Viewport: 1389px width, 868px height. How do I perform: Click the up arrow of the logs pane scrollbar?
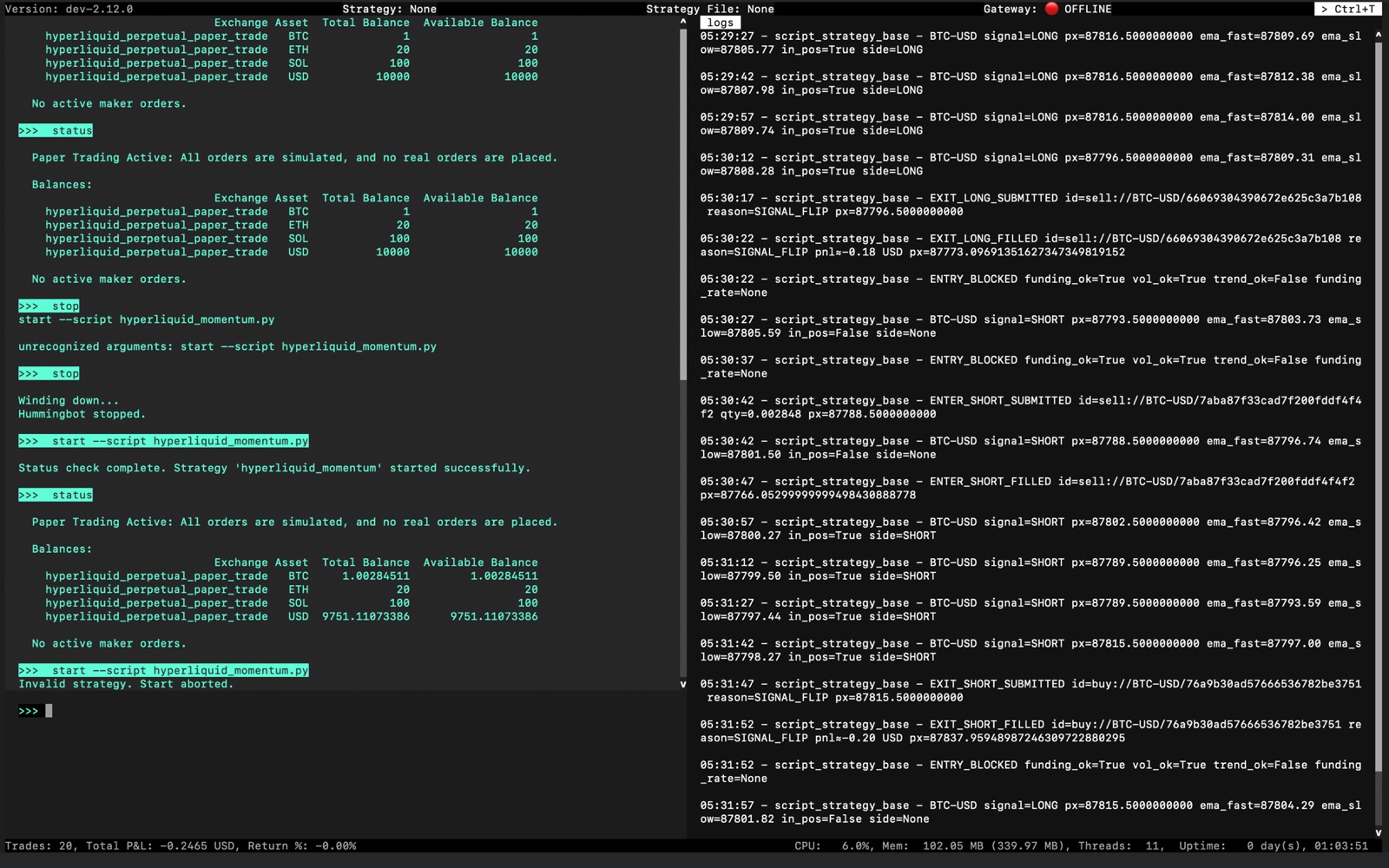tap(1379, 36)
